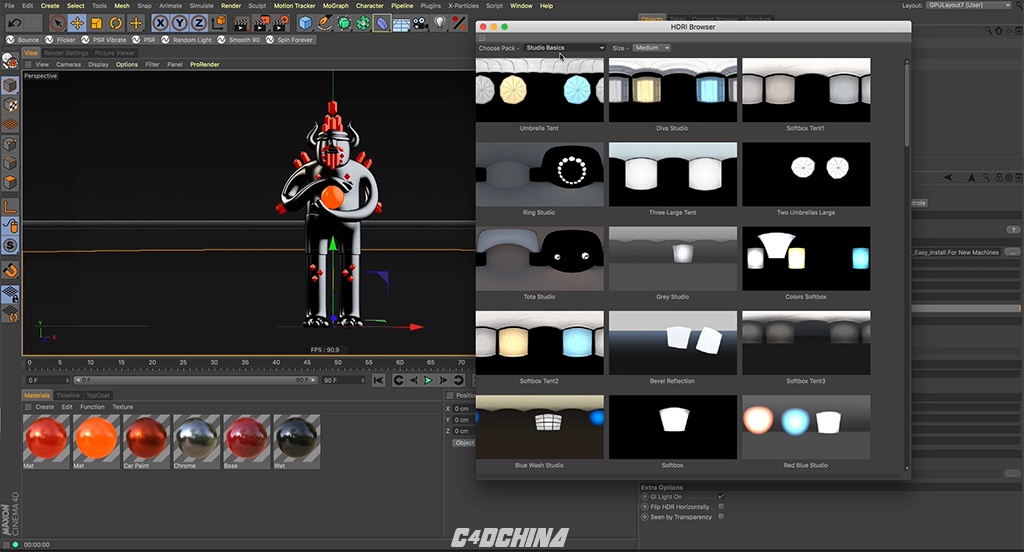
Task: Open the materials Texture menu
Action: [x=122, y=407]
